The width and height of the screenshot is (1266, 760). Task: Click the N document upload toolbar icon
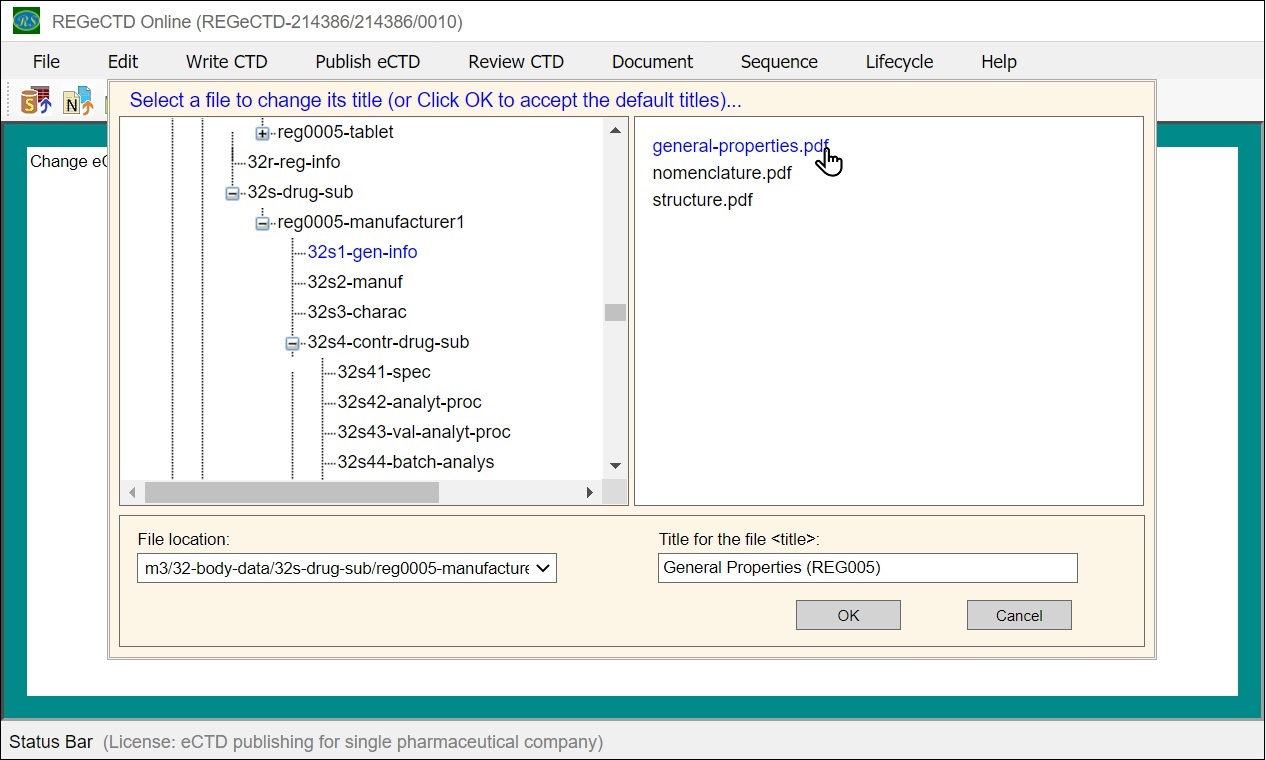[x=77, y=101]
